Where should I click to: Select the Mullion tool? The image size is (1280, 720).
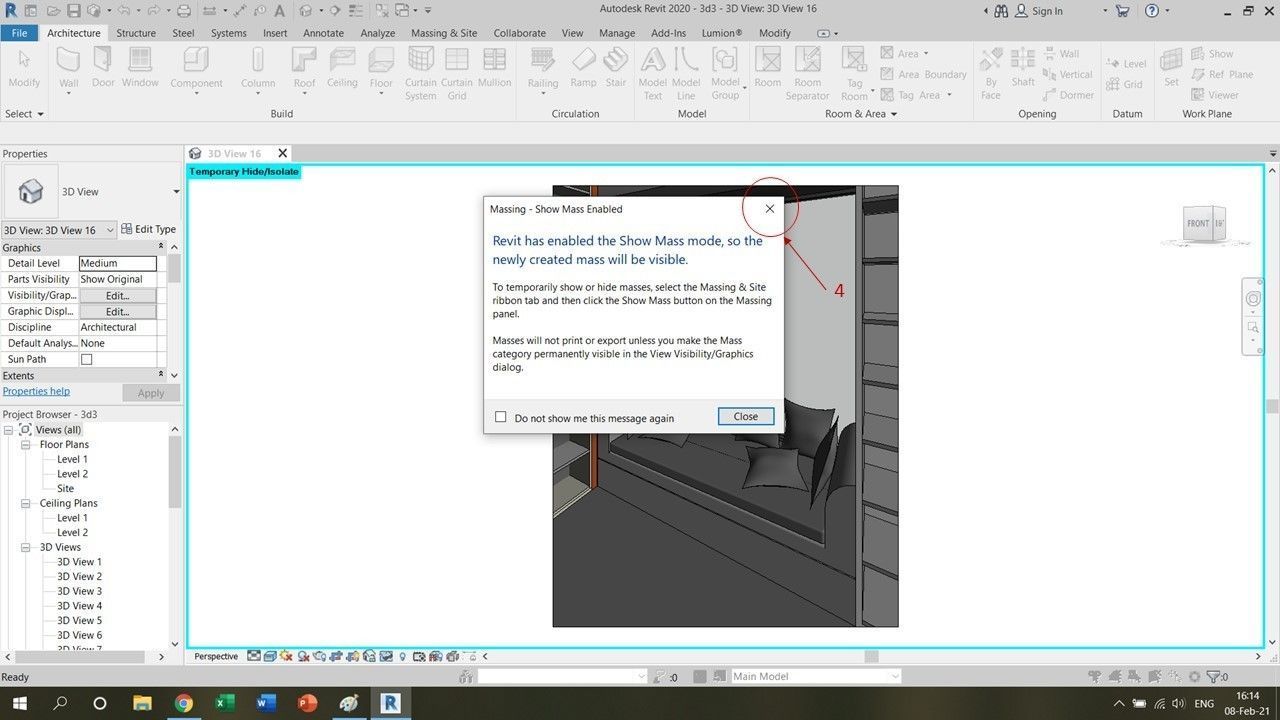coord(494,68)
